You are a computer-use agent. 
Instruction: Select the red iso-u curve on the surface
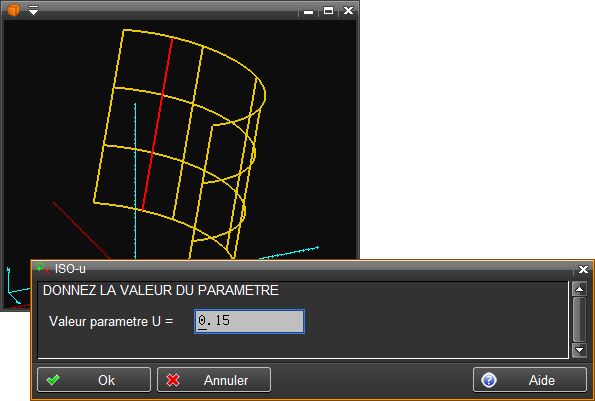[157, 124]
